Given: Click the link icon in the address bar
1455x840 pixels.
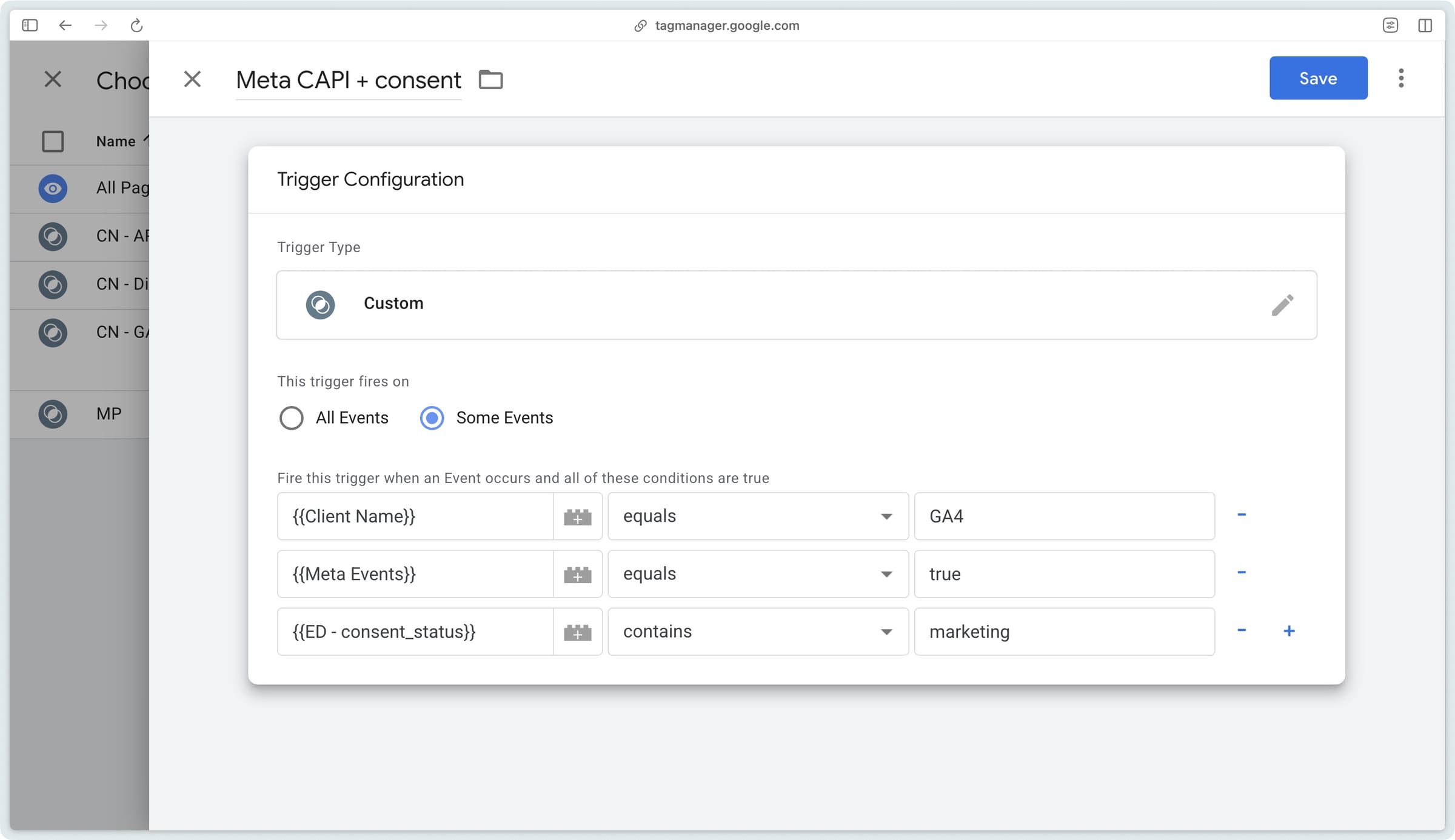Looking at the screenshot, I should [640, 25].
